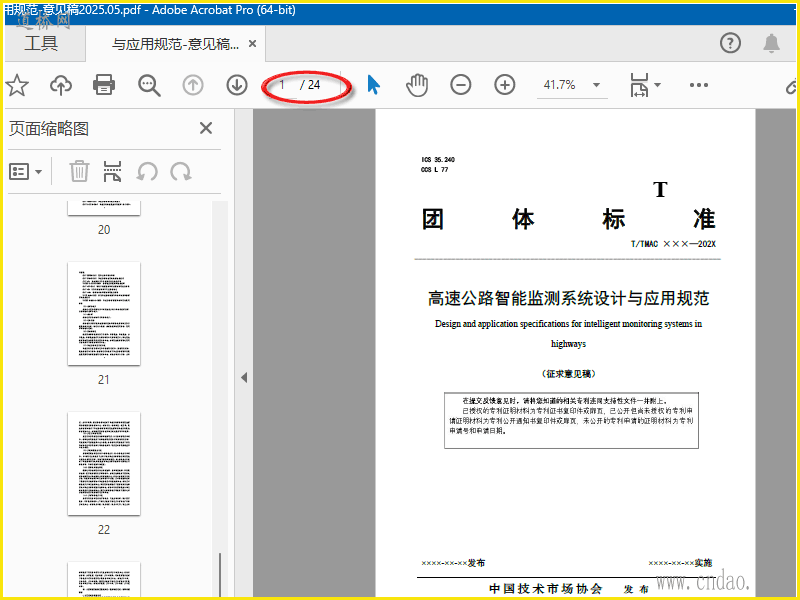This screenshot has width=800, height=600.
Task: Open the find text magnifier tool
Action: pyautogui.click(x=149, y=85)
